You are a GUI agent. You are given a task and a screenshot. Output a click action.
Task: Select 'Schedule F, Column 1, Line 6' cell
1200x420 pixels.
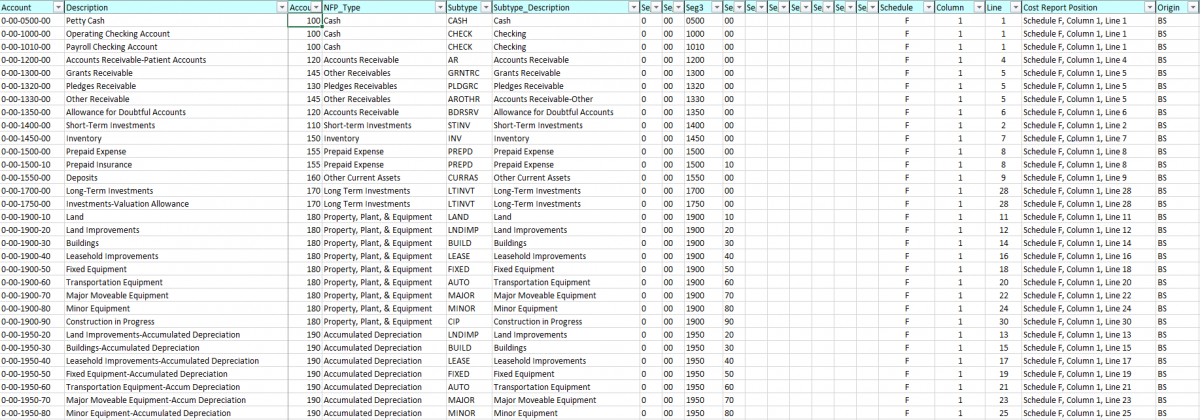pyautogui.click(x=1088, y=112)
